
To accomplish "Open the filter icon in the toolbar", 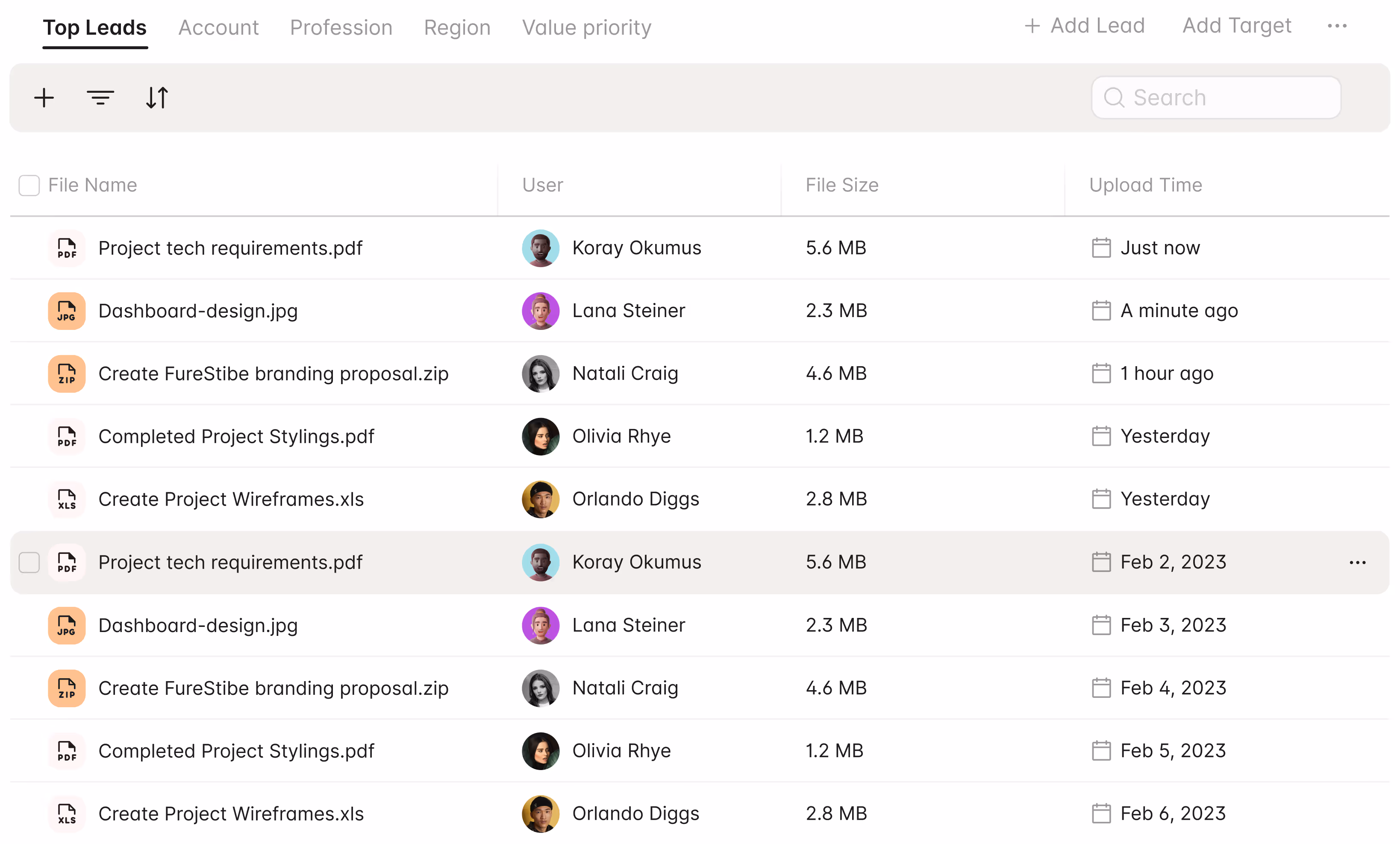I will pos(100,98).
